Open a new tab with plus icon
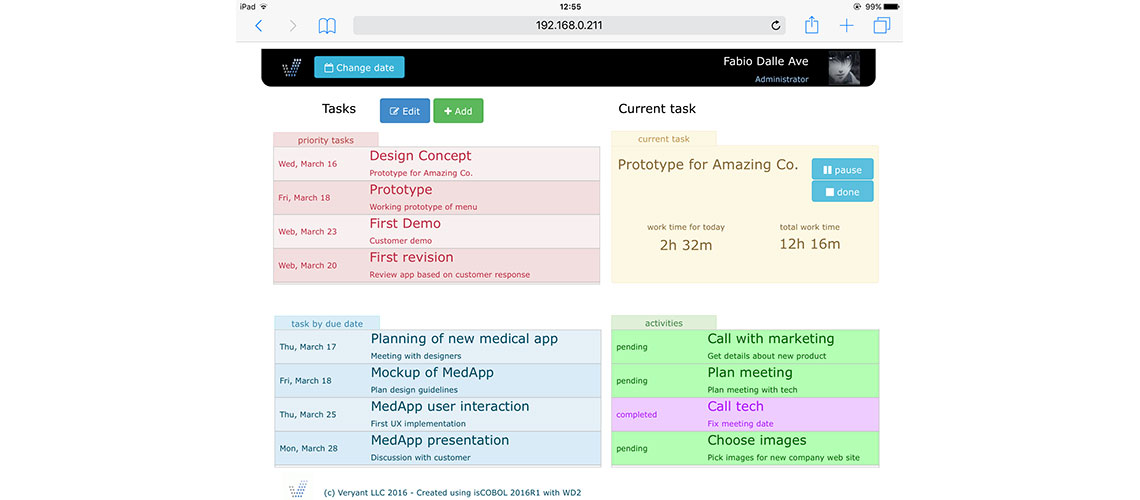Image resolution: width=1140 pixels, height=500 pixels. tap(846, 26)
